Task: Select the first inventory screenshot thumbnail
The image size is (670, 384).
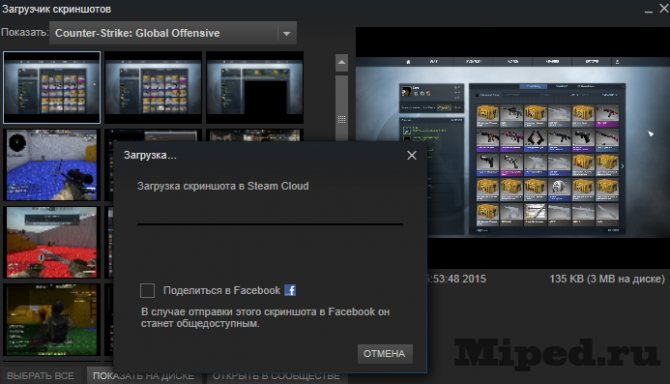Action: pos(52,87)
